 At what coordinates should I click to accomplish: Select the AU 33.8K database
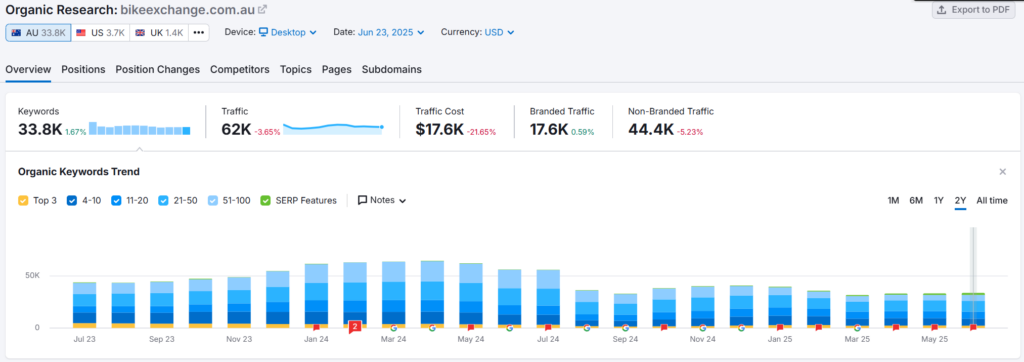(x=39, y=33)
